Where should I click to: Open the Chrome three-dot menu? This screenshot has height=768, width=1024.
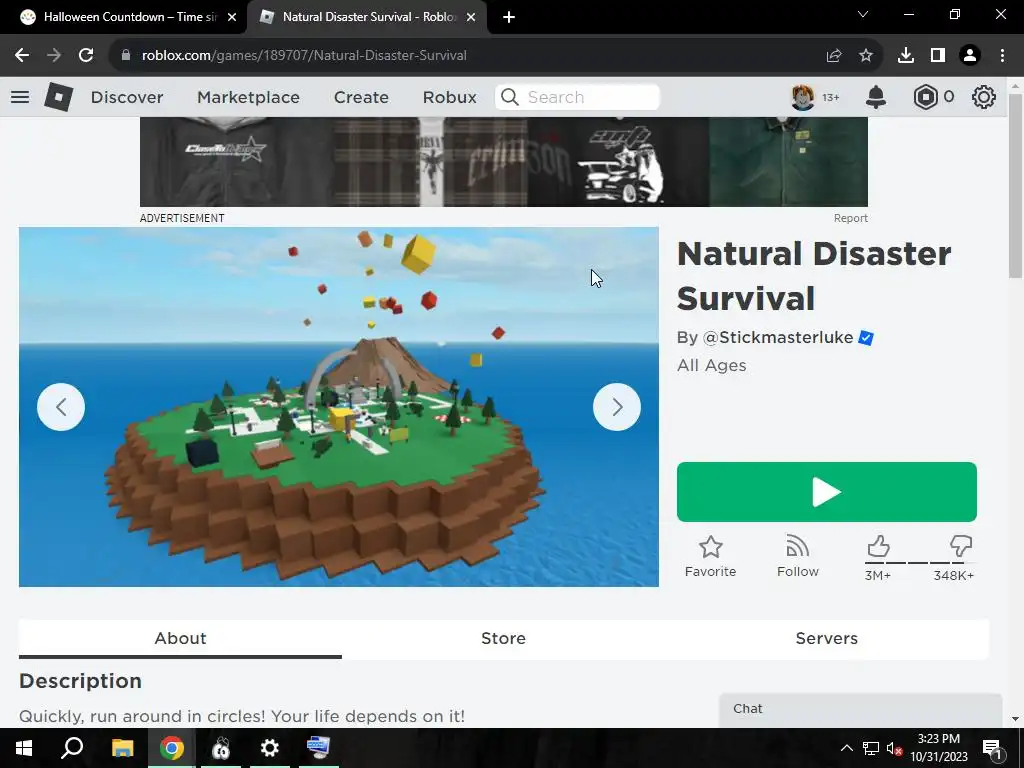coord(1002,56)
